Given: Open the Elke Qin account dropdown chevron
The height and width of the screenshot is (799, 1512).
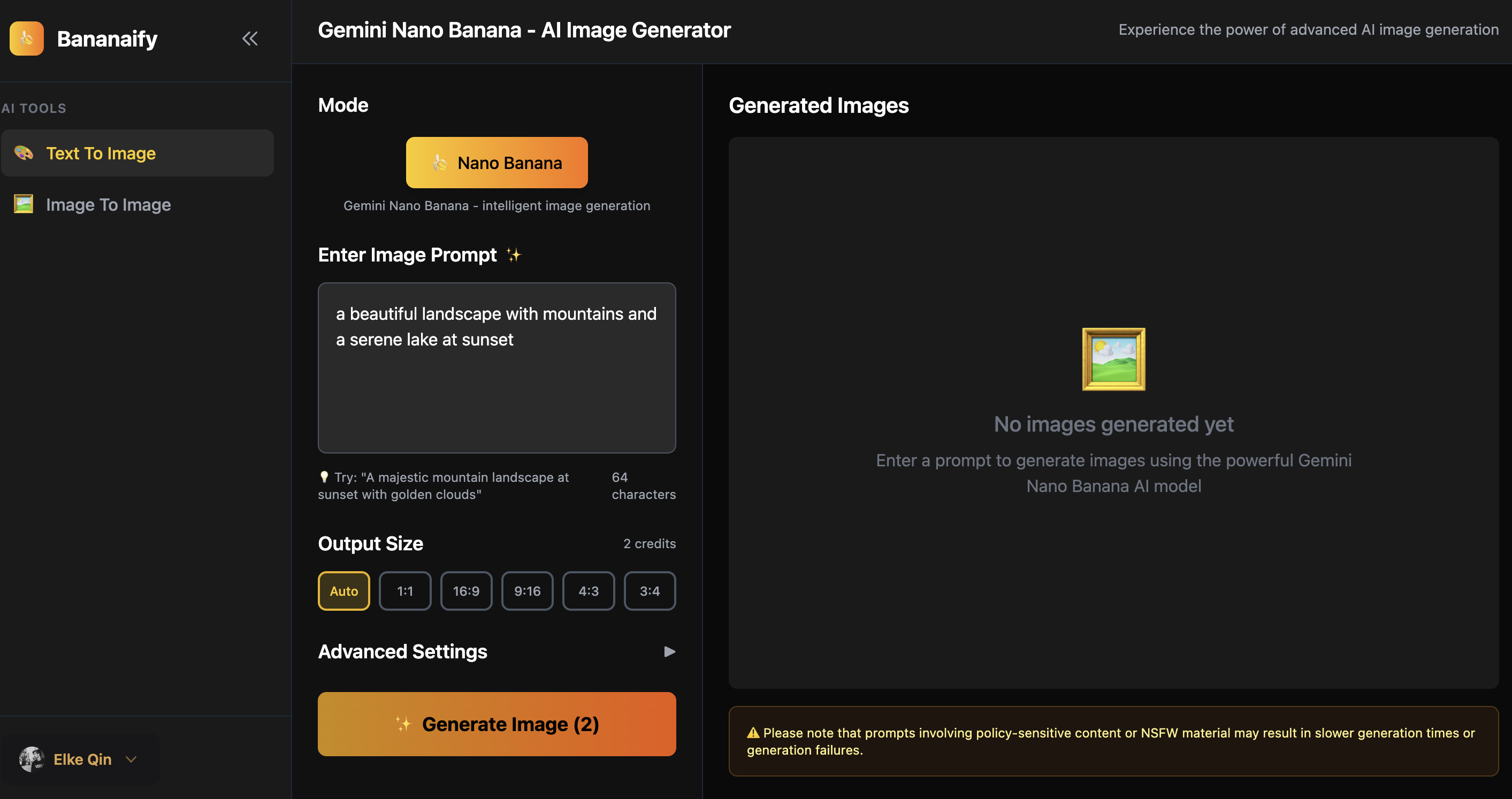Looking at the screenshot, I should coord(131,759).
